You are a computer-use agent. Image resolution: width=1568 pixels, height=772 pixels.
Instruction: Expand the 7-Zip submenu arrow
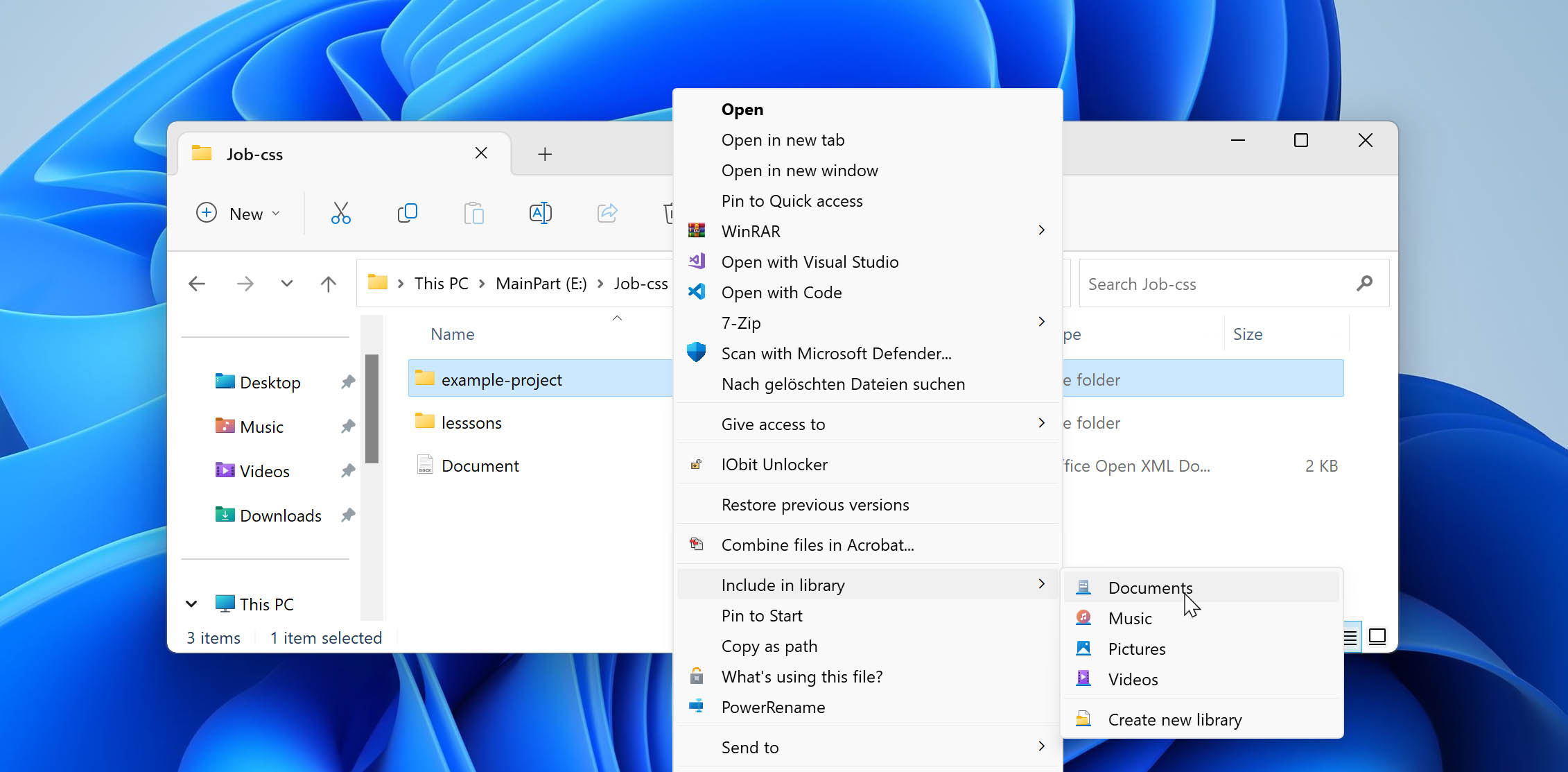(x=1042, y=321)
